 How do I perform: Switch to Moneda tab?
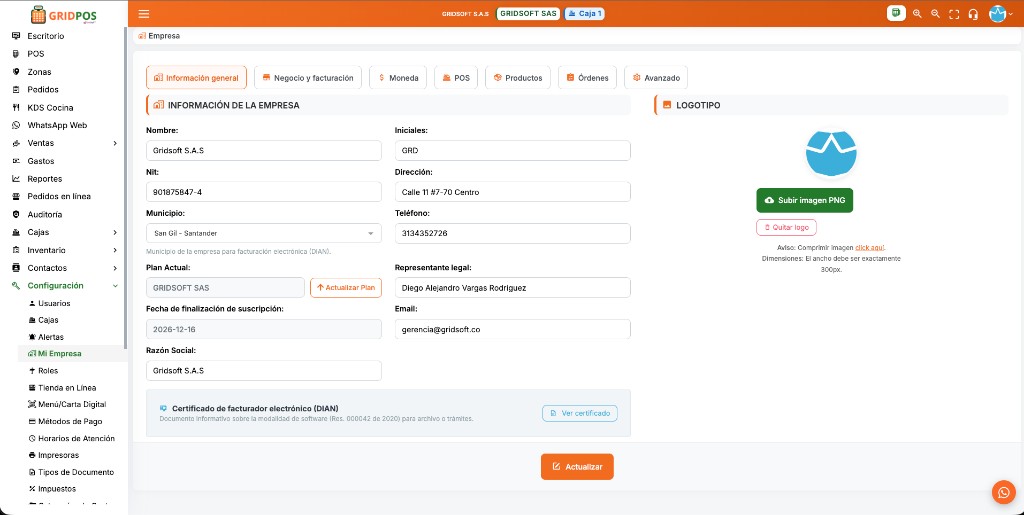(x=398, y=78)
